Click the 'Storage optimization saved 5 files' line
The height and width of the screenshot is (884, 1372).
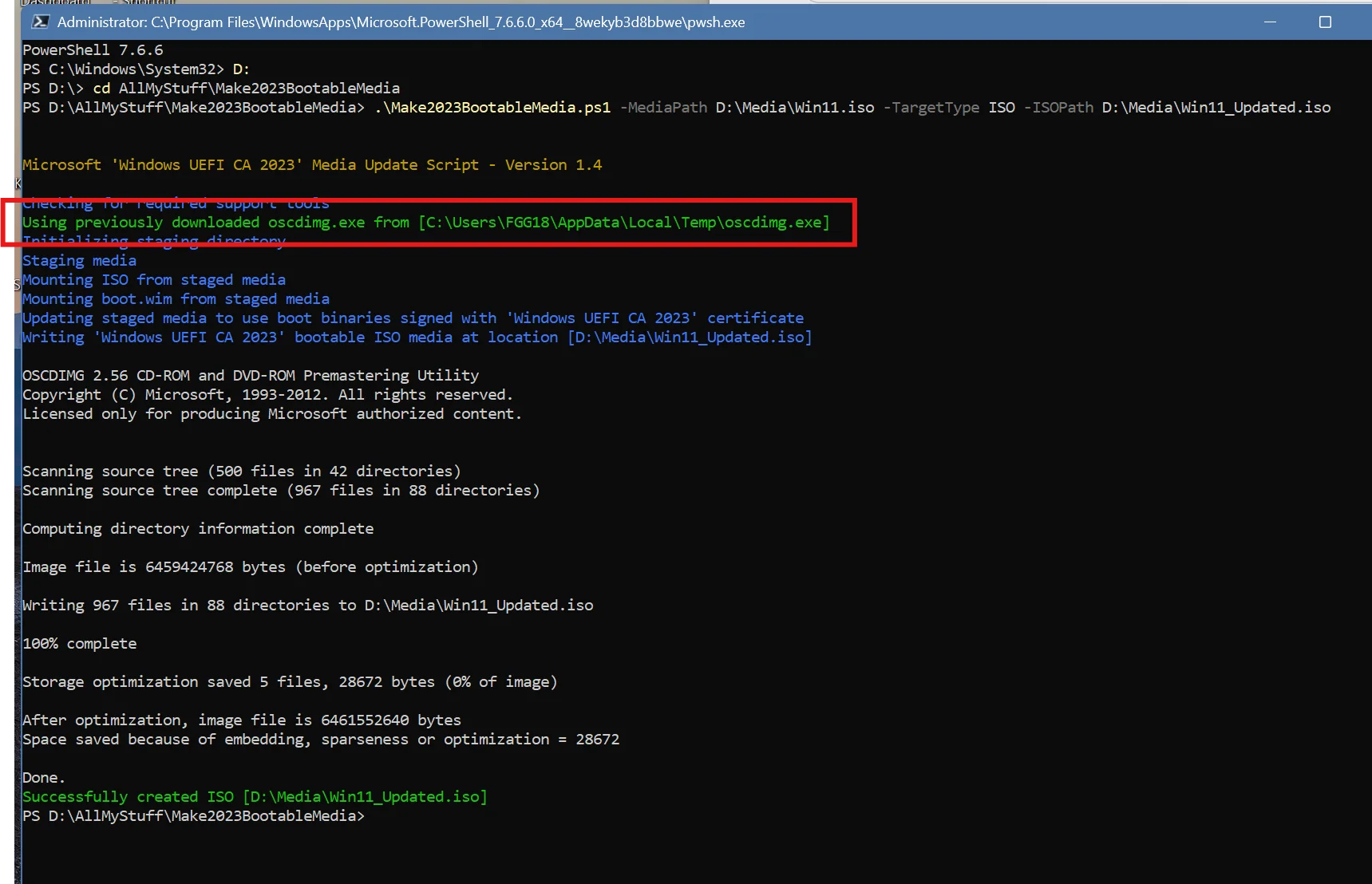tap(290, 682)
